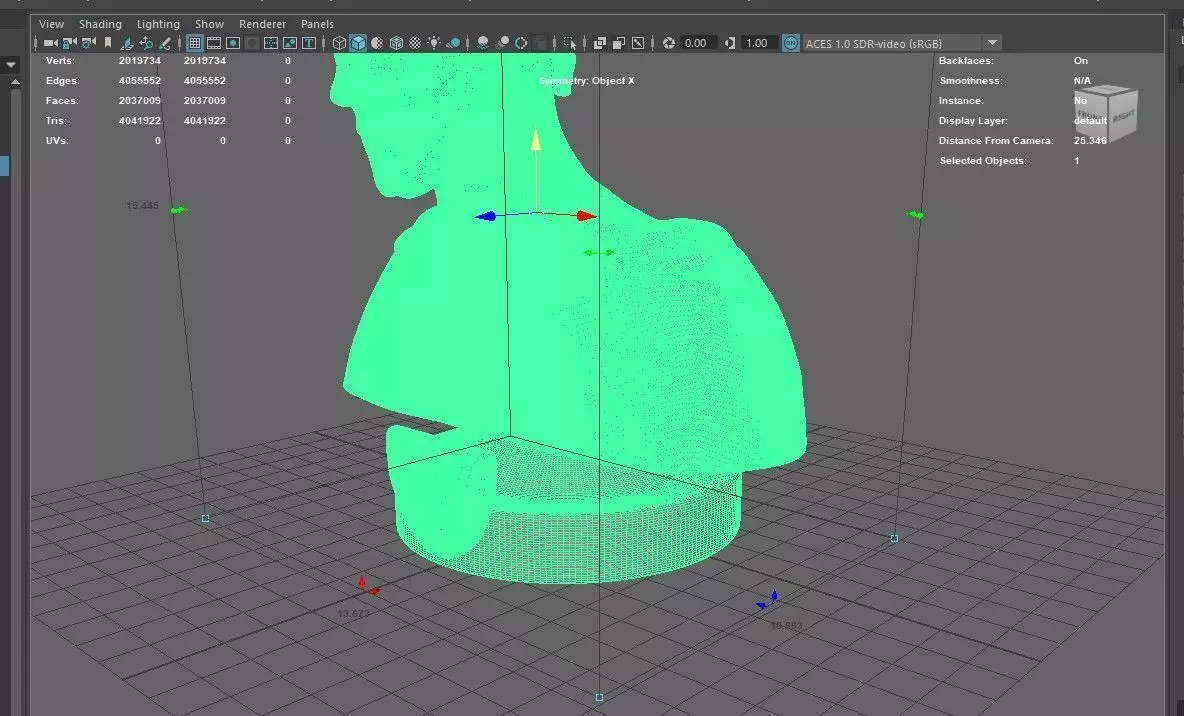Click the Use All Lights bulb icon
This screenshot has height=716, width=1184.
pyautogui.click(x=433, y=43)
